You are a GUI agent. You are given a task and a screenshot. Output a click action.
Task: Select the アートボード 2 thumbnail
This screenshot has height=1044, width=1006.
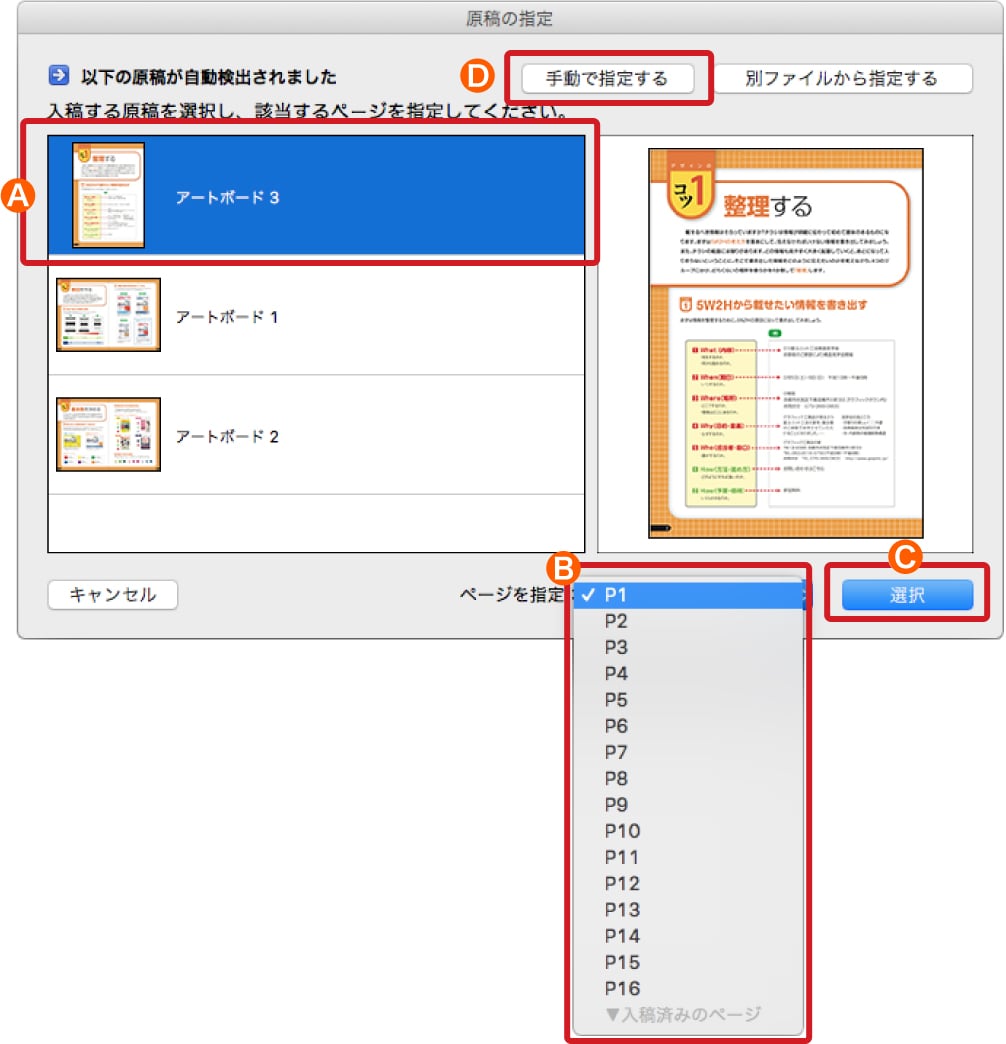point(108,435)
